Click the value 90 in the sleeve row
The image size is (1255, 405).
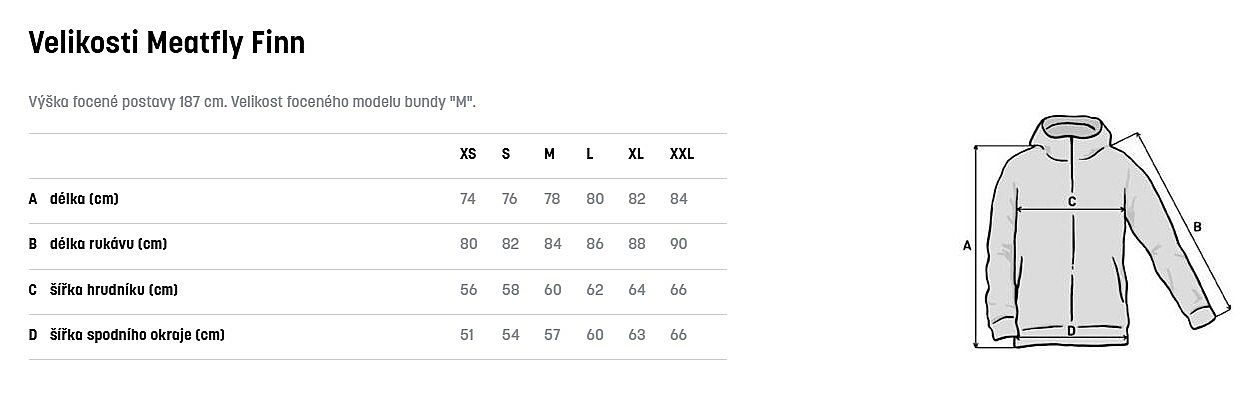679,244
